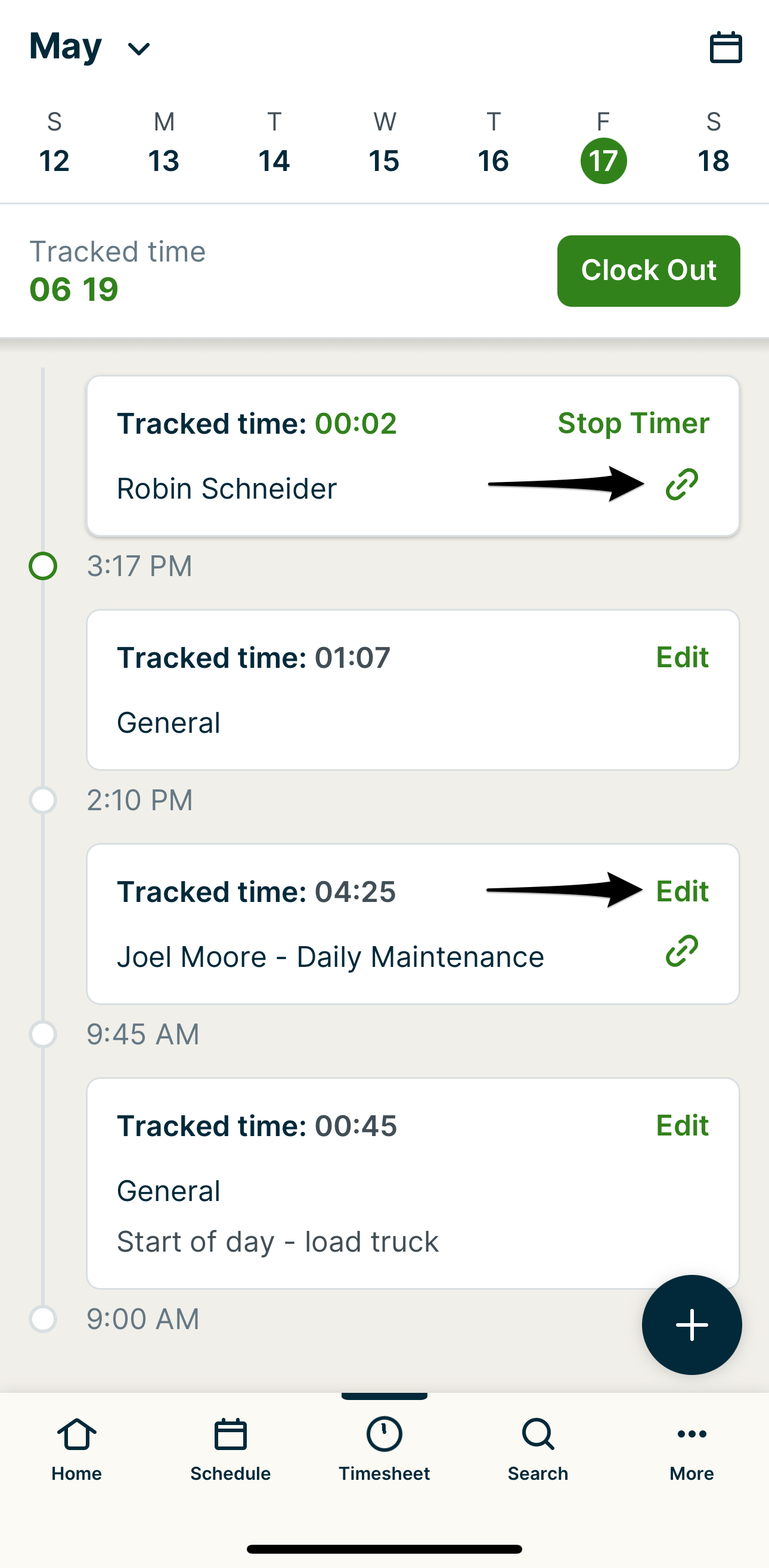
Task: Go to the Home tab
Action: point(77,1449)
